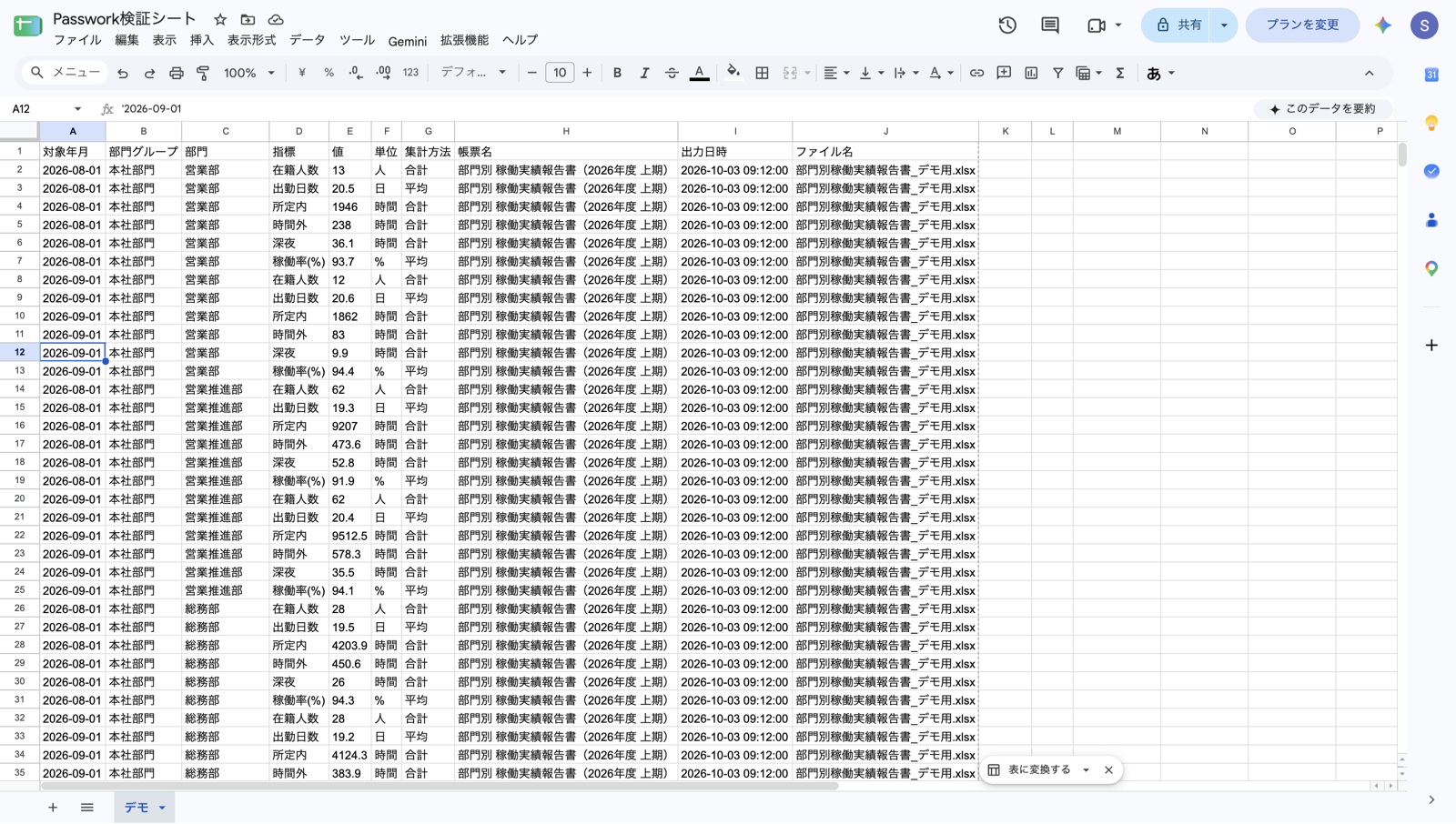Open Google Keep side panel icon
Screen dimensions: 1456x824
[x=1431, y=123]
